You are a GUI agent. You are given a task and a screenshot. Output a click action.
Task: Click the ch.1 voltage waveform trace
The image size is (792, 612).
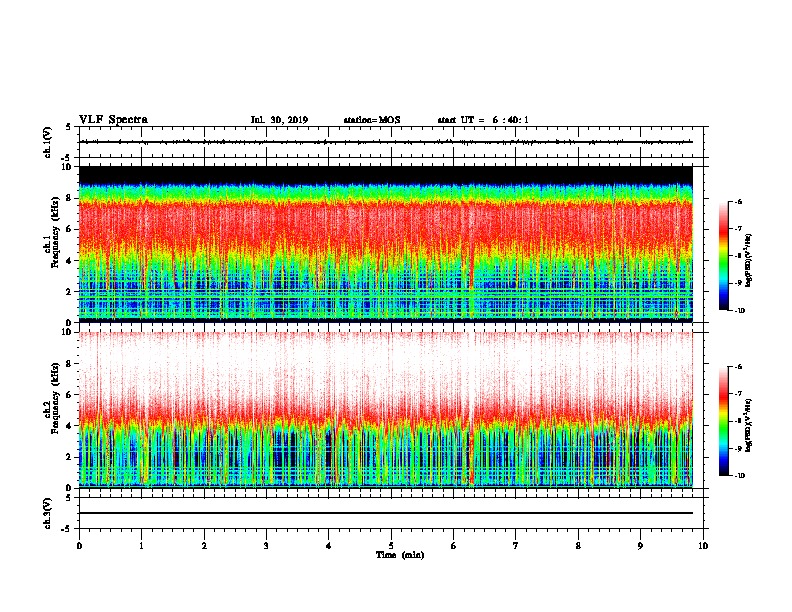[386, 142]
